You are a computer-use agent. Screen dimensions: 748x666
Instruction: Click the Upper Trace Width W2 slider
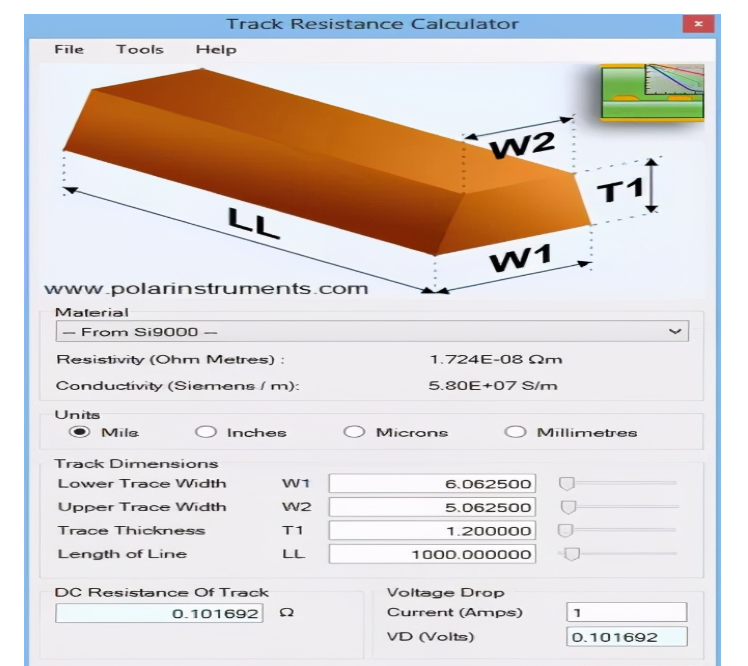[x=567, y=507]
